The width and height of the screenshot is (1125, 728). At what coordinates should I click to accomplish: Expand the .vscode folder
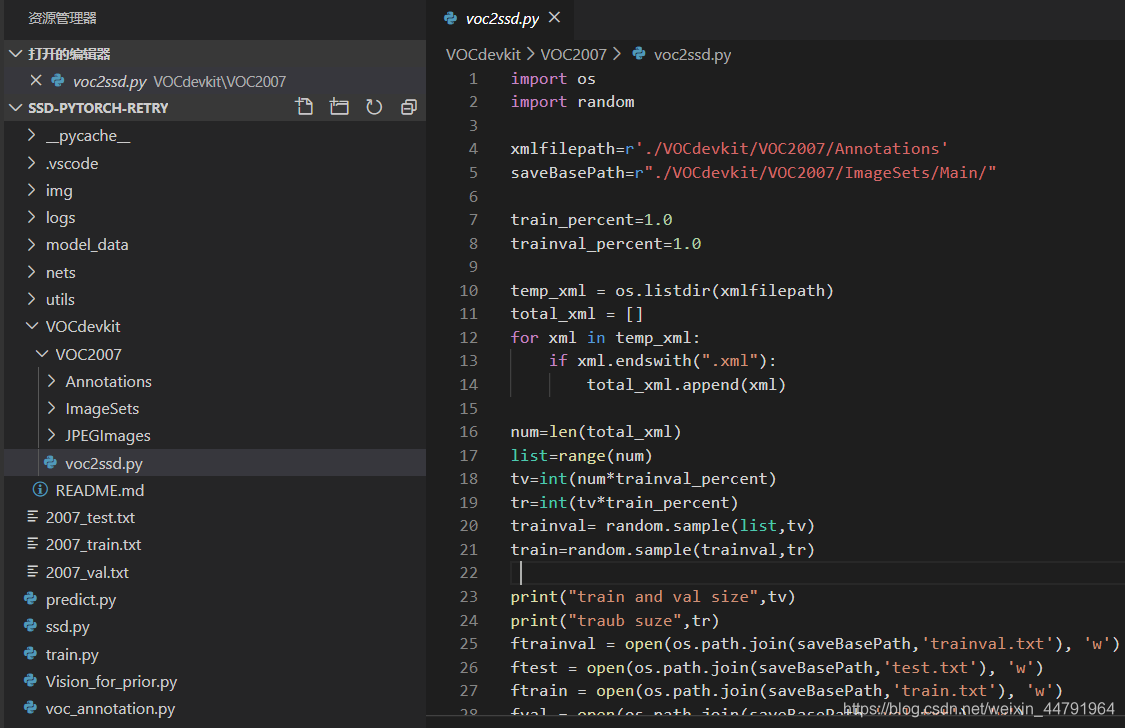click(x=32, y=163)
